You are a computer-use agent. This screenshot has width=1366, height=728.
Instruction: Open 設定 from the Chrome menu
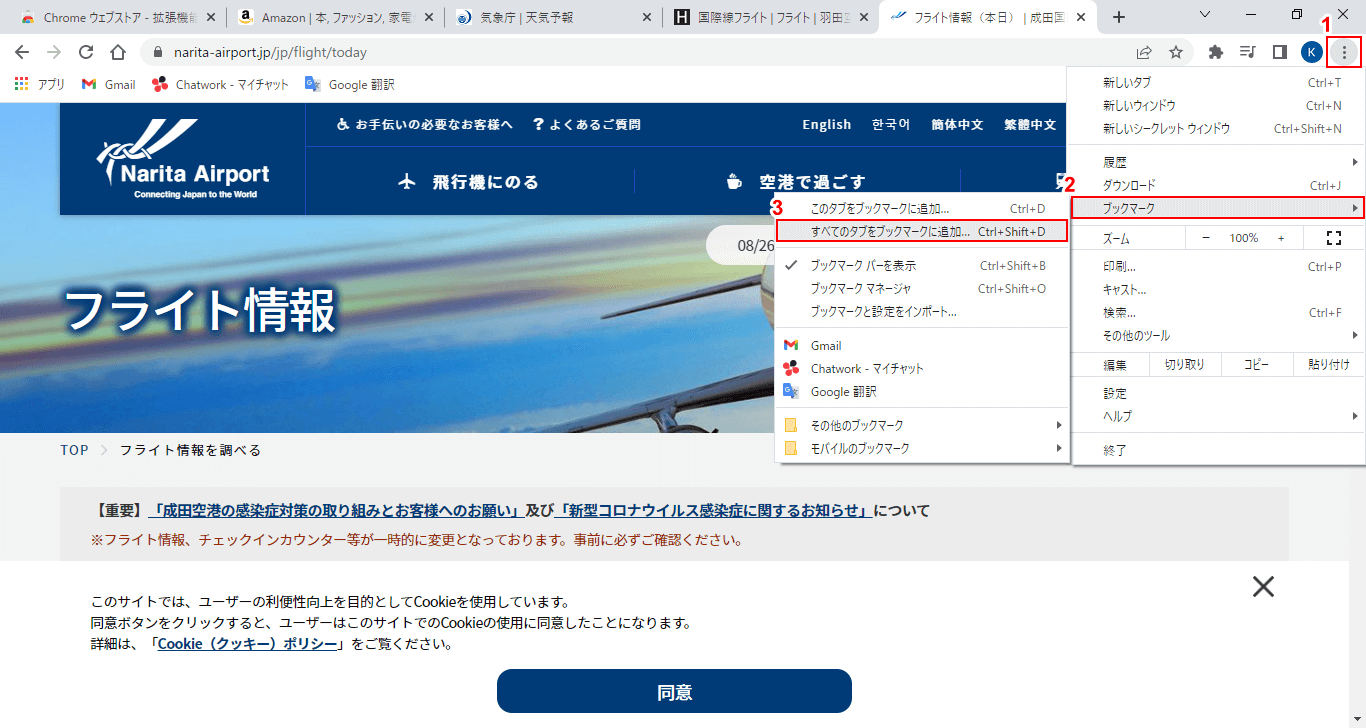click(x=1218, y=393)
